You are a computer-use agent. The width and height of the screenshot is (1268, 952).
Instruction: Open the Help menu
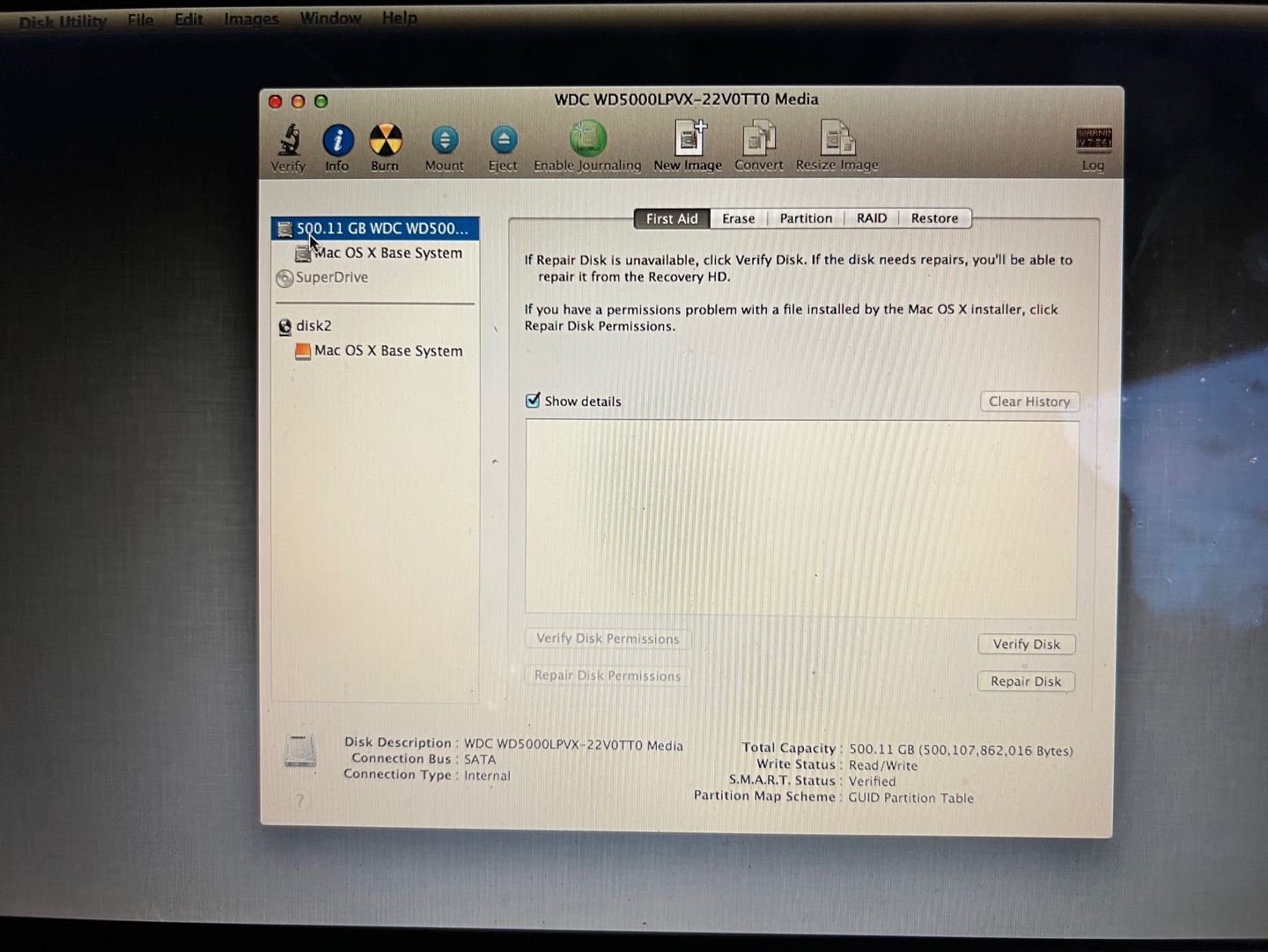[x=399, y=18]
